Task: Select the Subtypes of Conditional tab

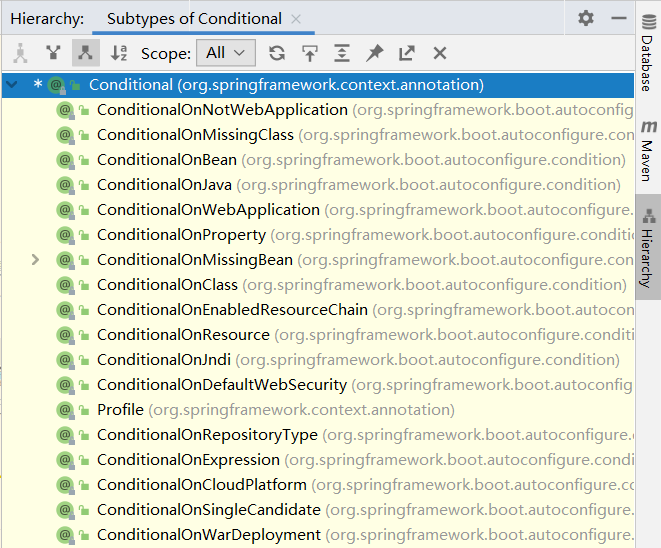Action: click(x=194, y=19)
